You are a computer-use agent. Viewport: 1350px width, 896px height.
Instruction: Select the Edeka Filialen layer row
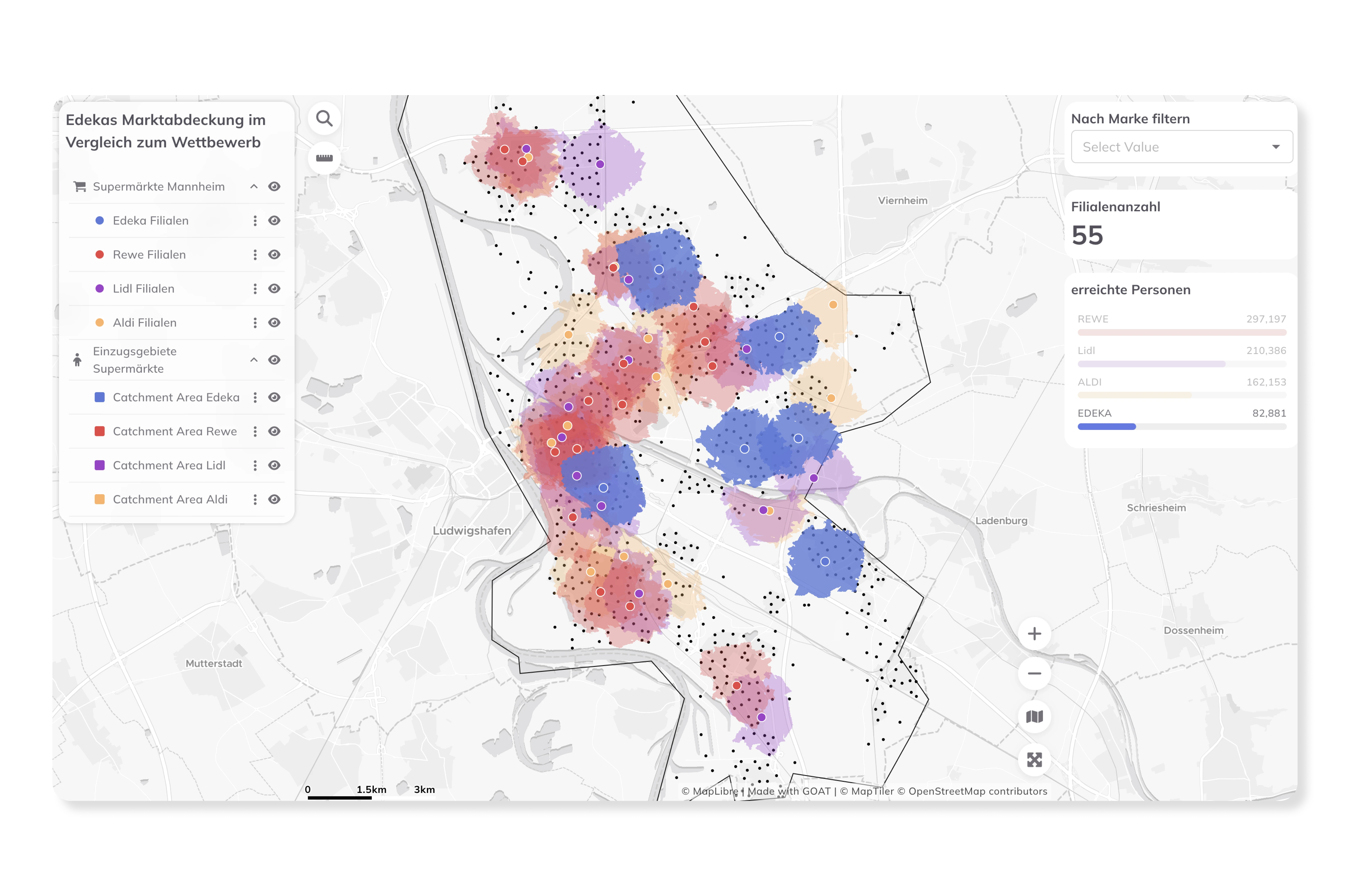coord(177,221)
